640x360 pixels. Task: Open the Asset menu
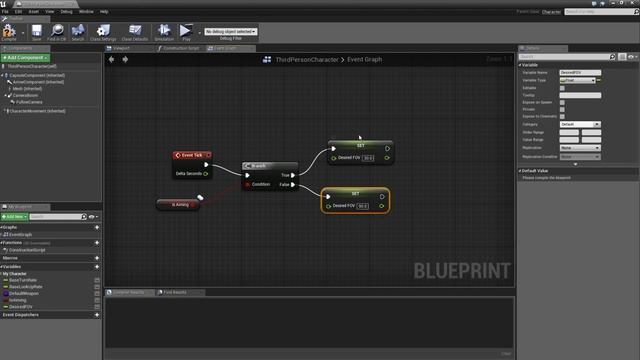(33, 11)
